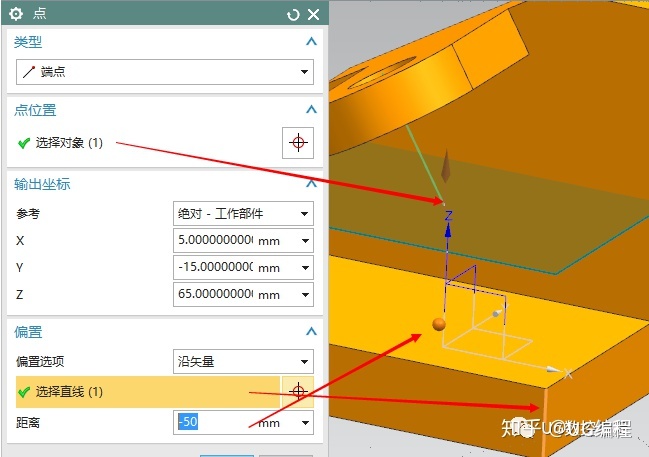
Task: Click the X coordinate input field
Action: (214, 241)
